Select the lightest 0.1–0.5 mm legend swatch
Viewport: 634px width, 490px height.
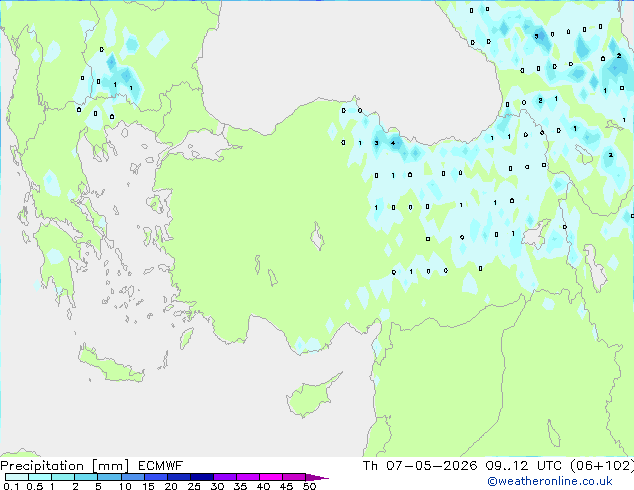(17, 477)
